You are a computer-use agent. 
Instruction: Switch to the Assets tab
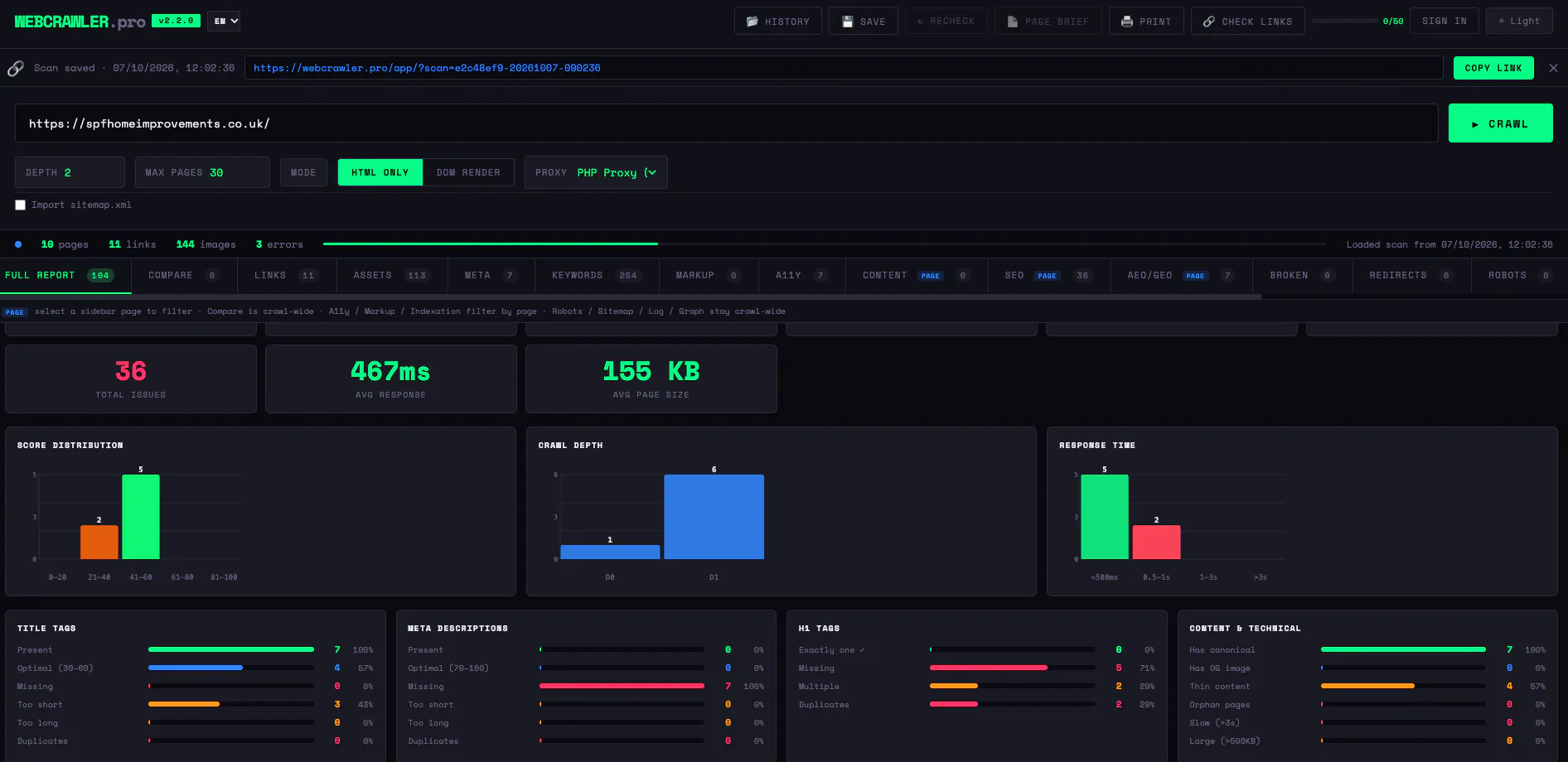[x=392, y=276]
